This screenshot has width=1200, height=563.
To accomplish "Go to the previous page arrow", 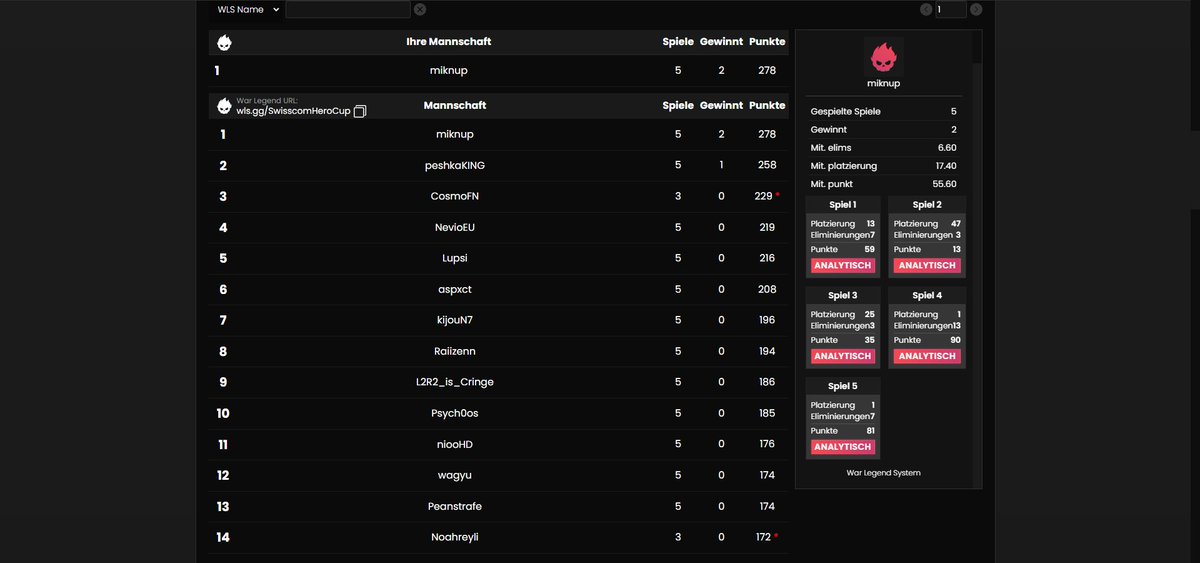I will tap(926, 9).
